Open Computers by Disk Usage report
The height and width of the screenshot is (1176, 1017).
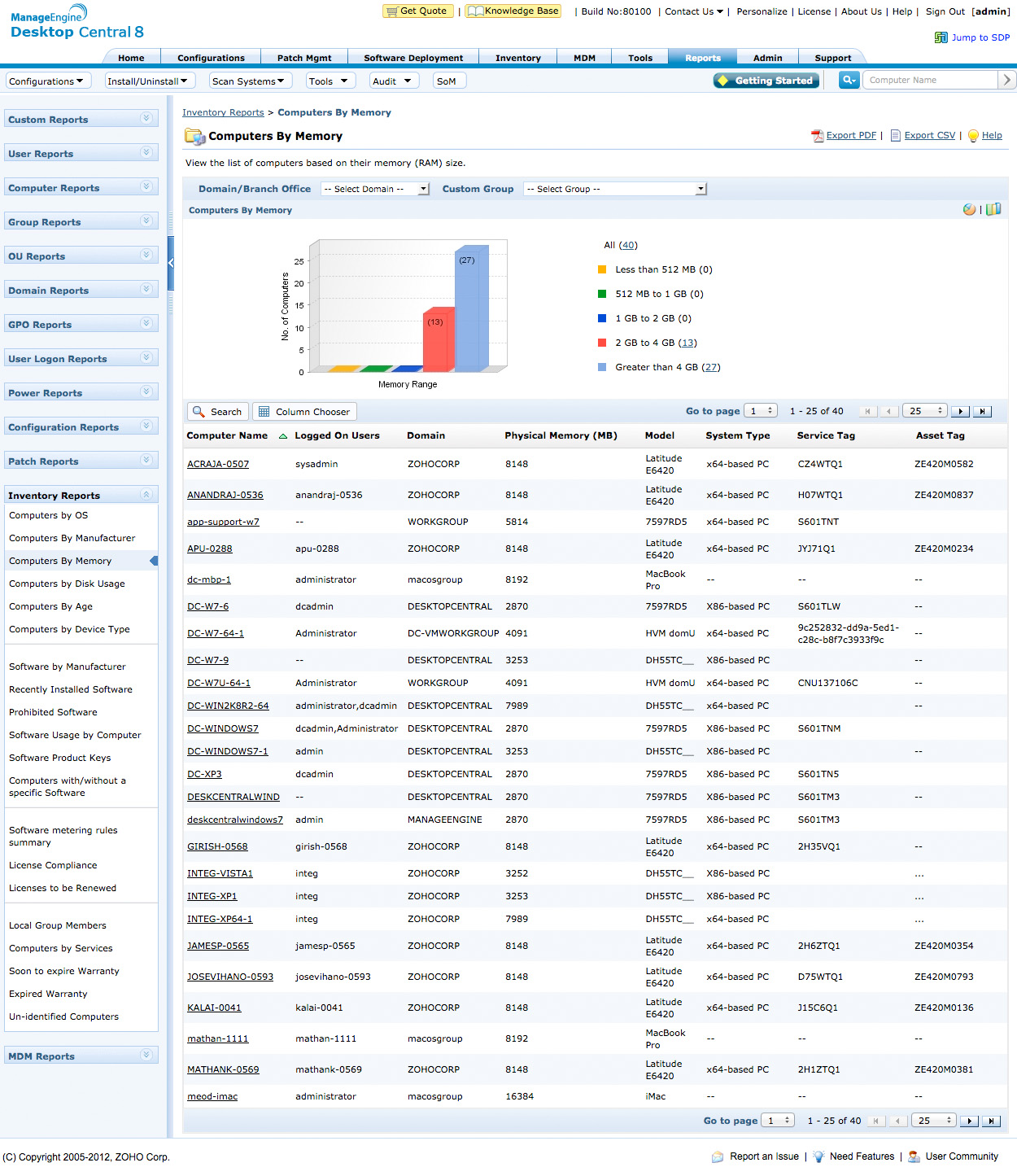point(67,584)
